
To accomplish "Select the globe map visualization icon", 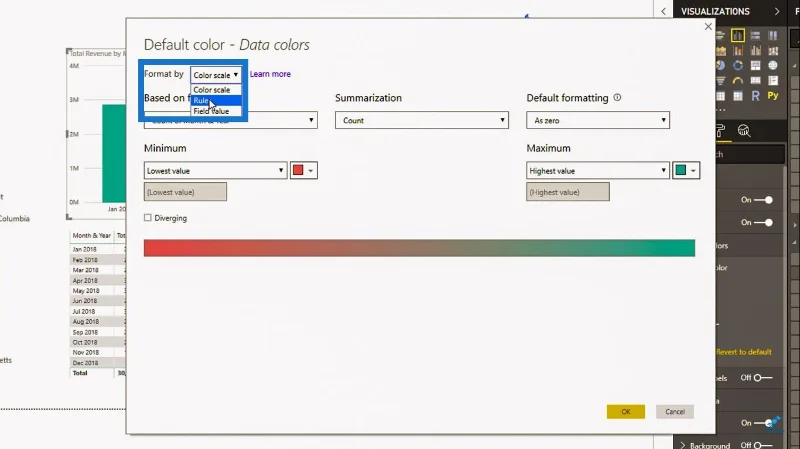I will coord(773,65).
